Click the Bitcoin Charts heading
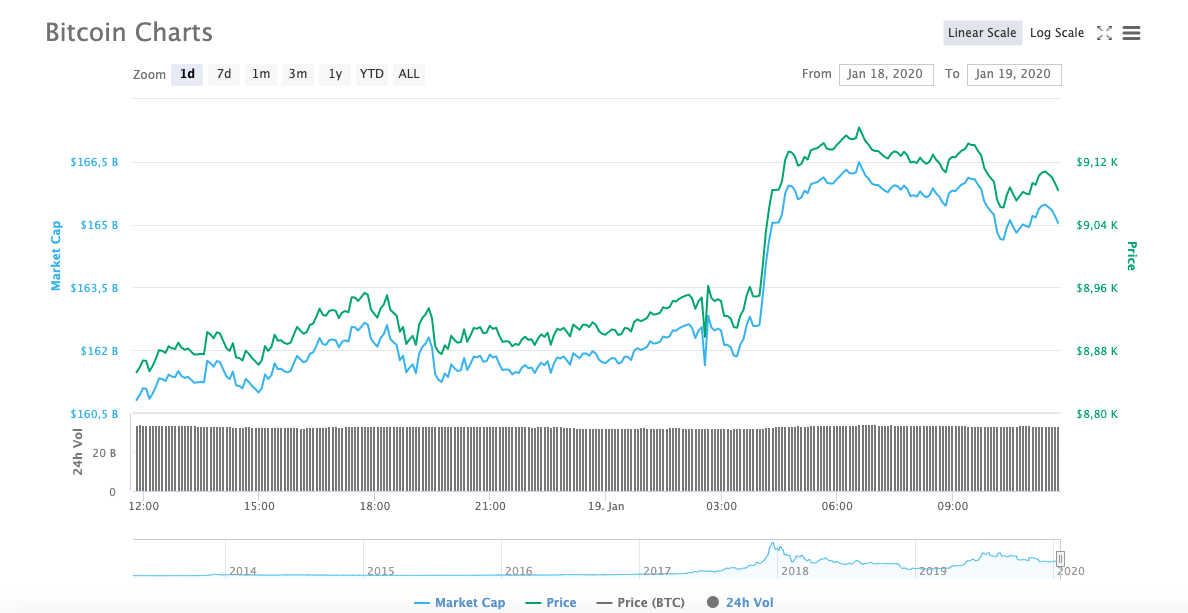The height and width of the screenshot is (613, 1188). tap(129, 33)
